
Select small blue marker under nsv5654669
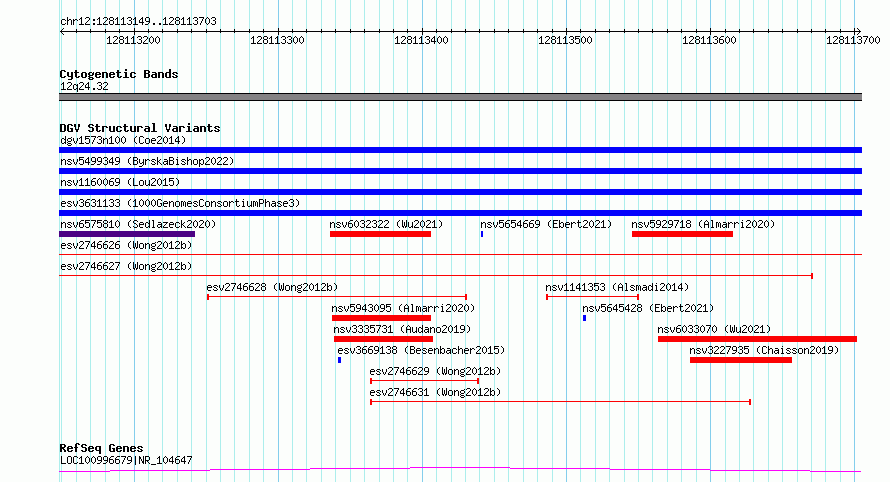482,234
